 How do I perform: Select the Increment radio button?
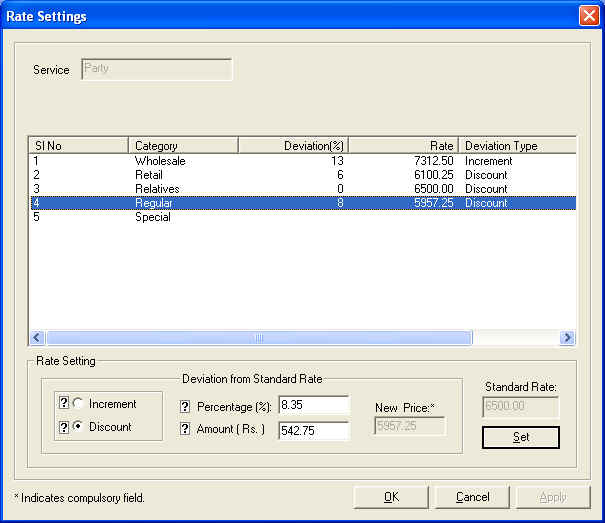pyautogui.click(x=78, y=403)
